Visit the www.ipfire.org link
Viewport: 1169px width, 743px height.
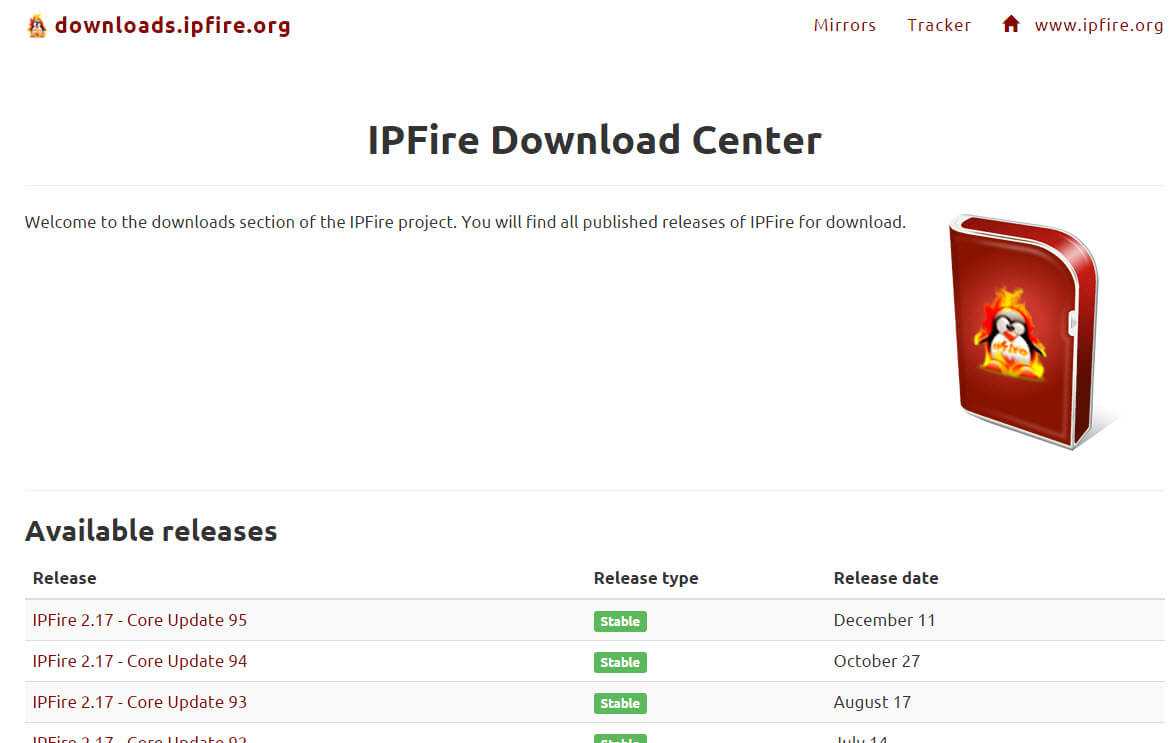(x=1098, y=26)
